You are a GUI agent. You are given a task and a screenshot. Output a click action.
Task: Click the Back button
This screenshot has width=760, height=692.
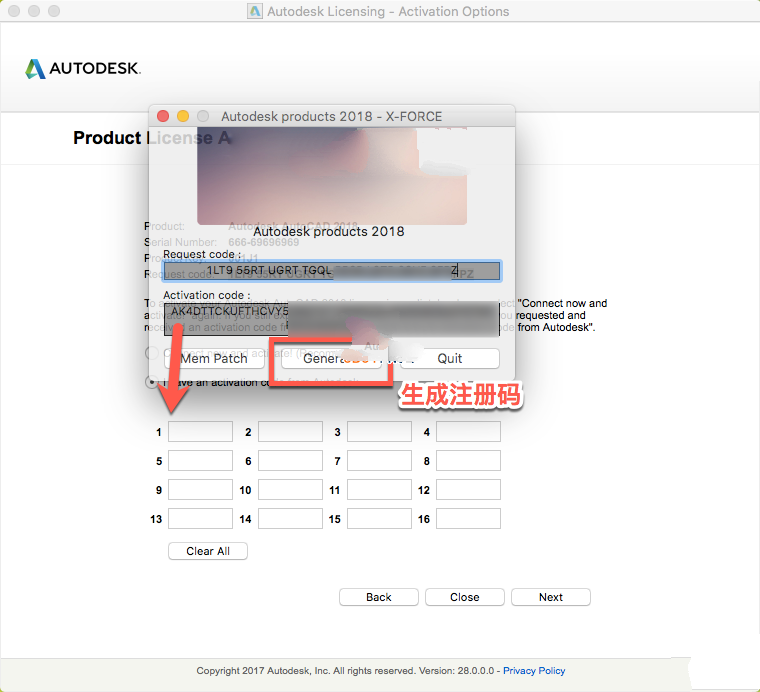[x=379, y=597]
